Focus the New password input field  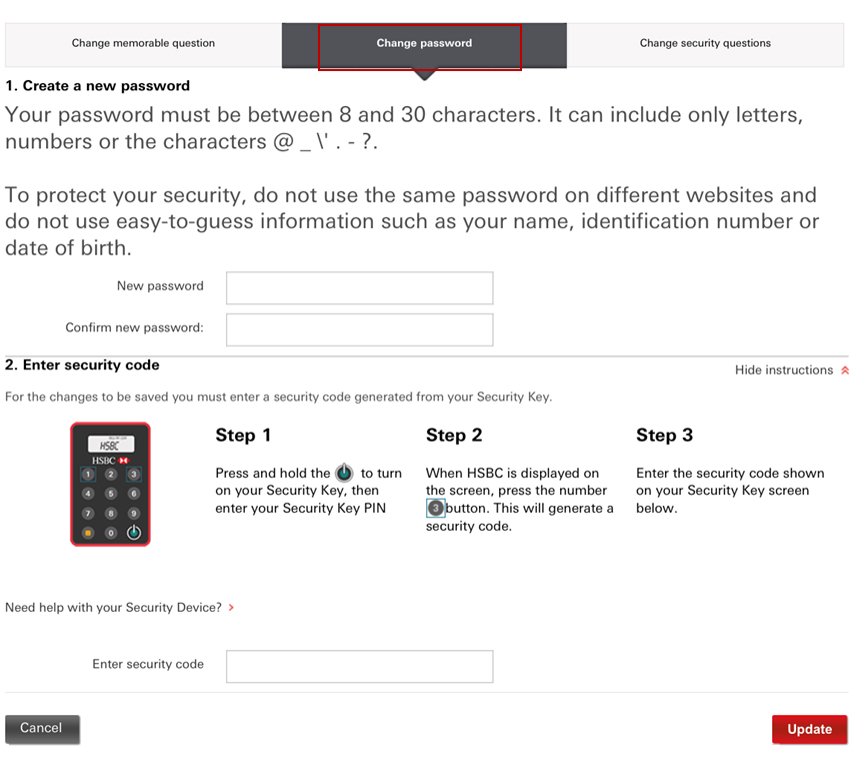[359, 288]
